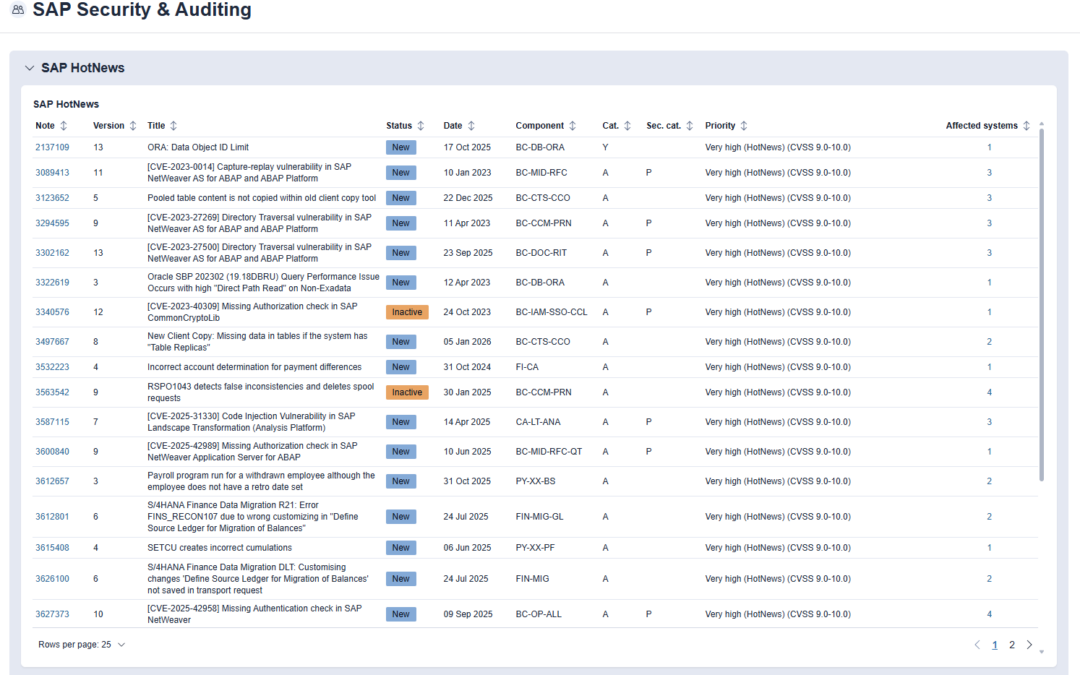Select page 1 in pagination
This screenshot has width=1080, height=675.
point(995,645)
